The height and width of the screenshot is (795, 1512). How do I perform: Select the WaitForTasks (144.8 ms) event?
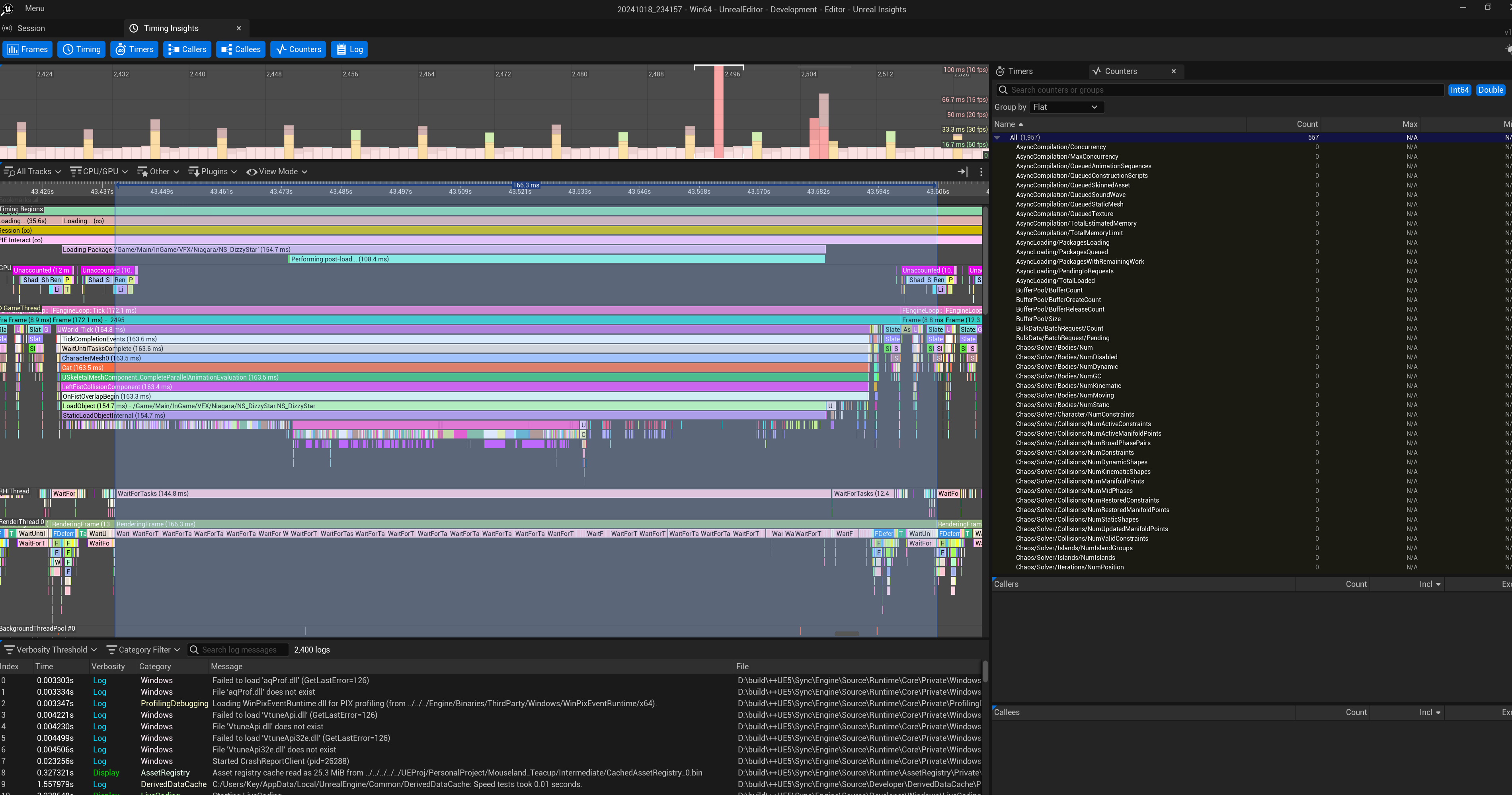[x=474, y=493]
